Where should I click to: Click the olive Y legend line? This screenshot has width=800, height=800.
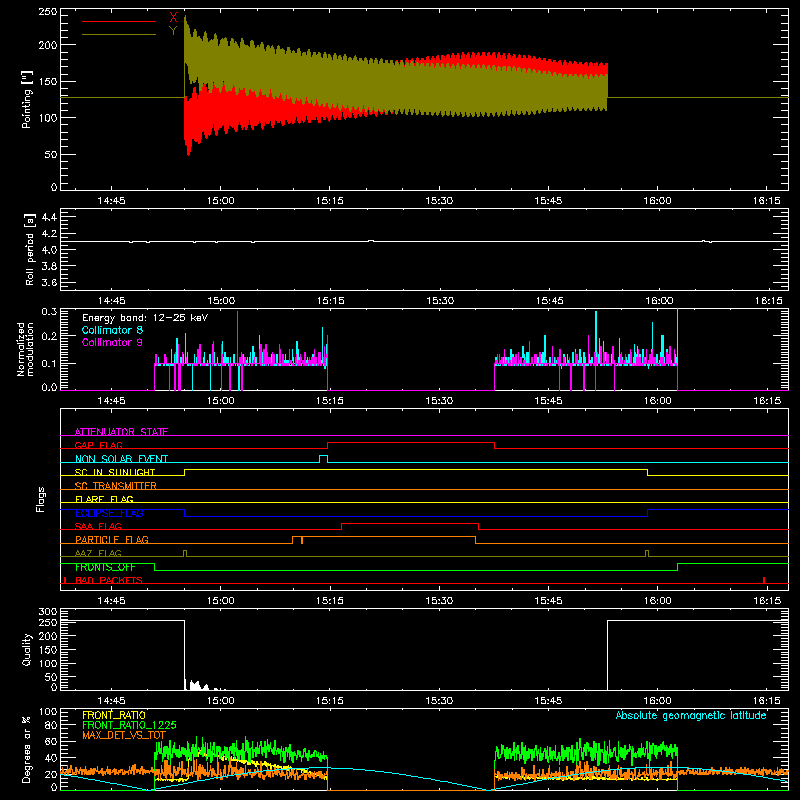click(118, 34)
